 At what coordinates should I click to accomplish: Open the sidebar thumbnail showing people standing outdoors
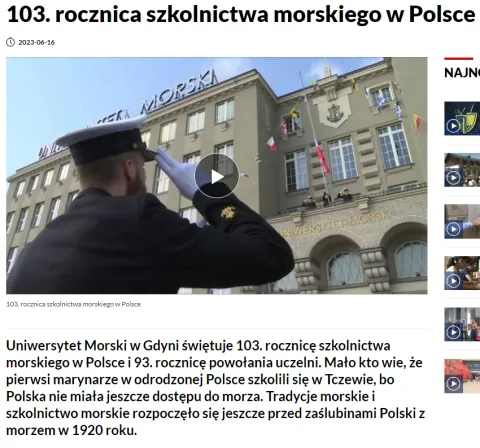[462, 325]
